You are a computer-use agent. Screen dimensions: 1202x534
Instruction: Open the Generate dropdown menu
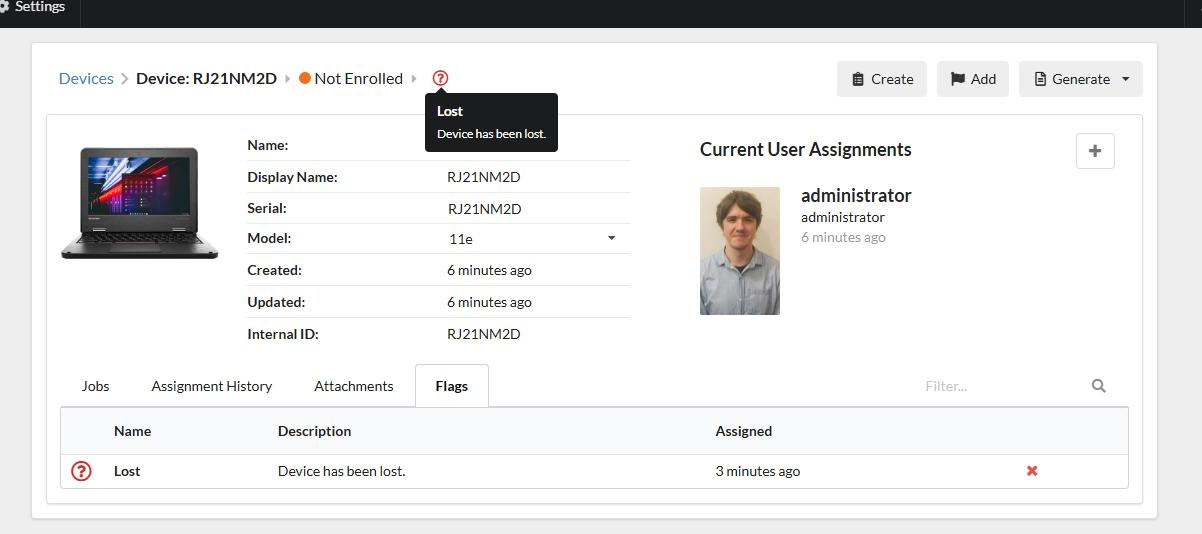click(x=1080, y=79)
